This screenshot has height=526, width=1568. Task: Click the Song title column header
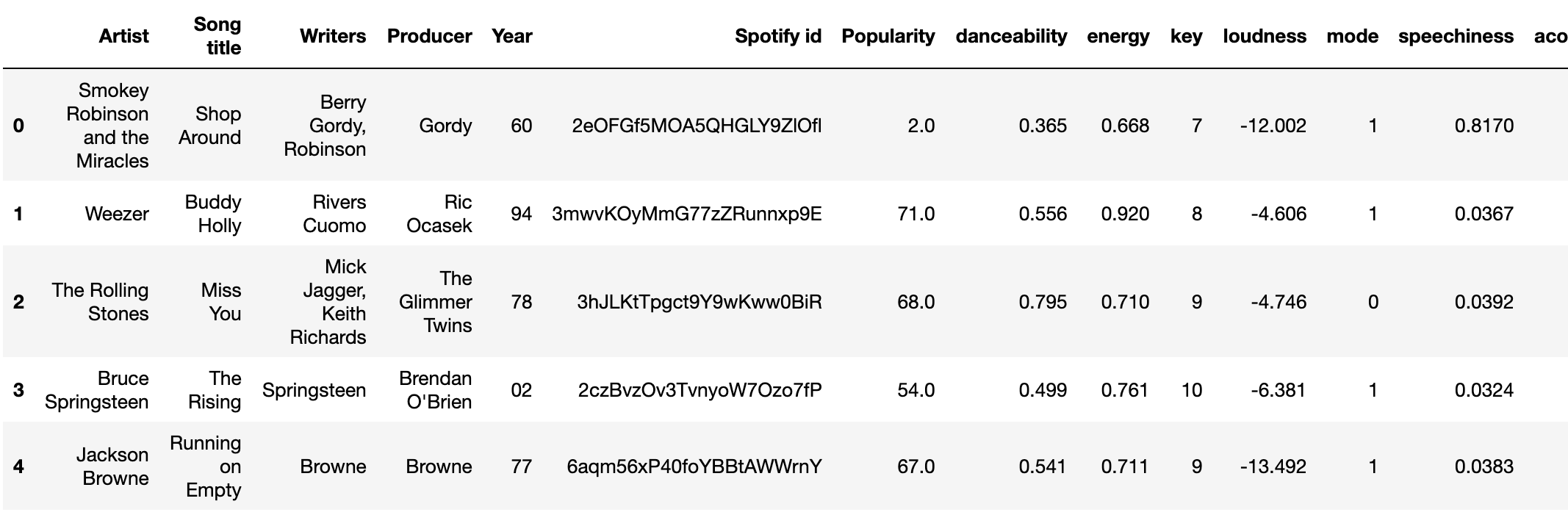217,36
